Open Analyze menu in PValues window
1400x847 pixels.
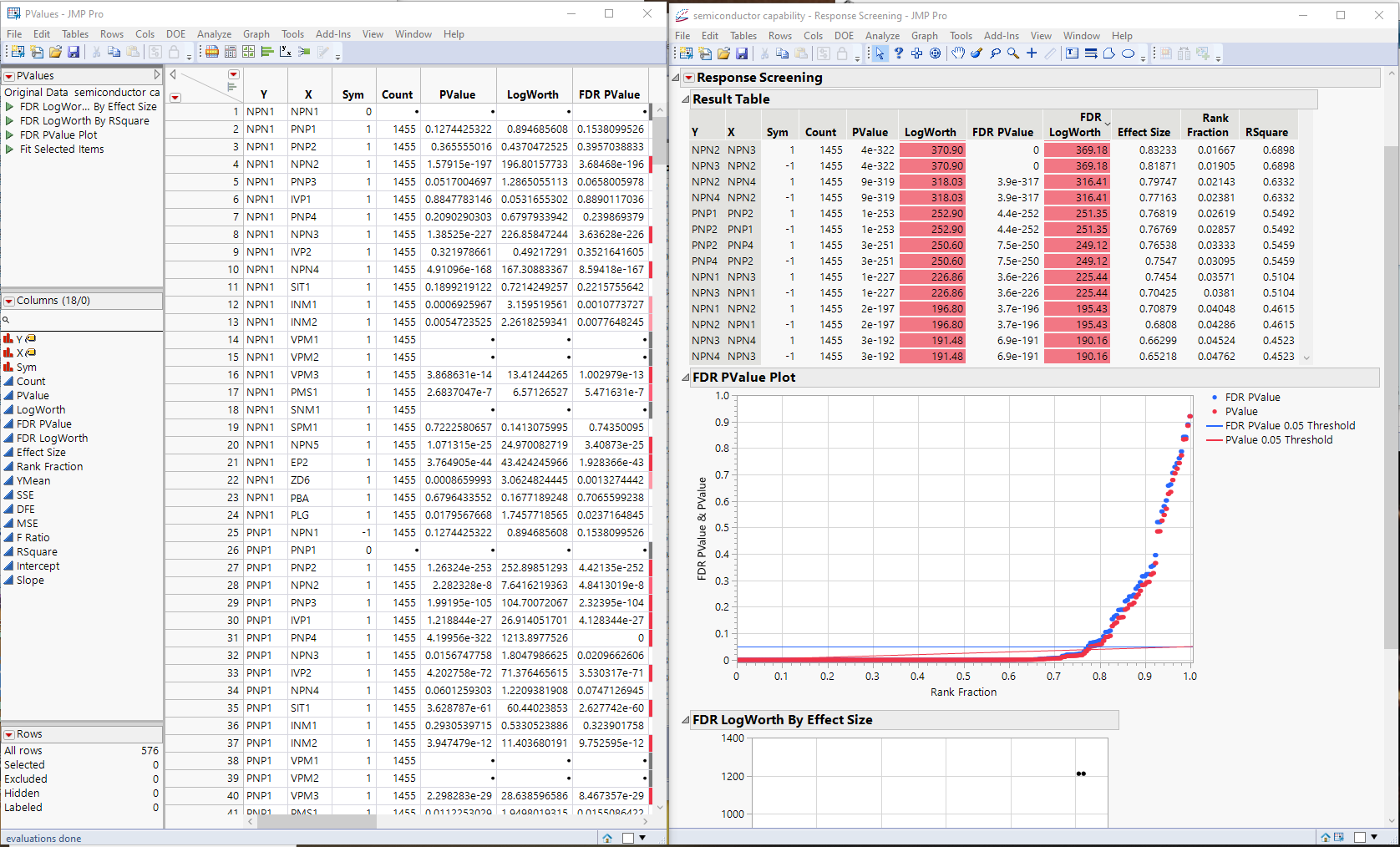click(214, 34)
